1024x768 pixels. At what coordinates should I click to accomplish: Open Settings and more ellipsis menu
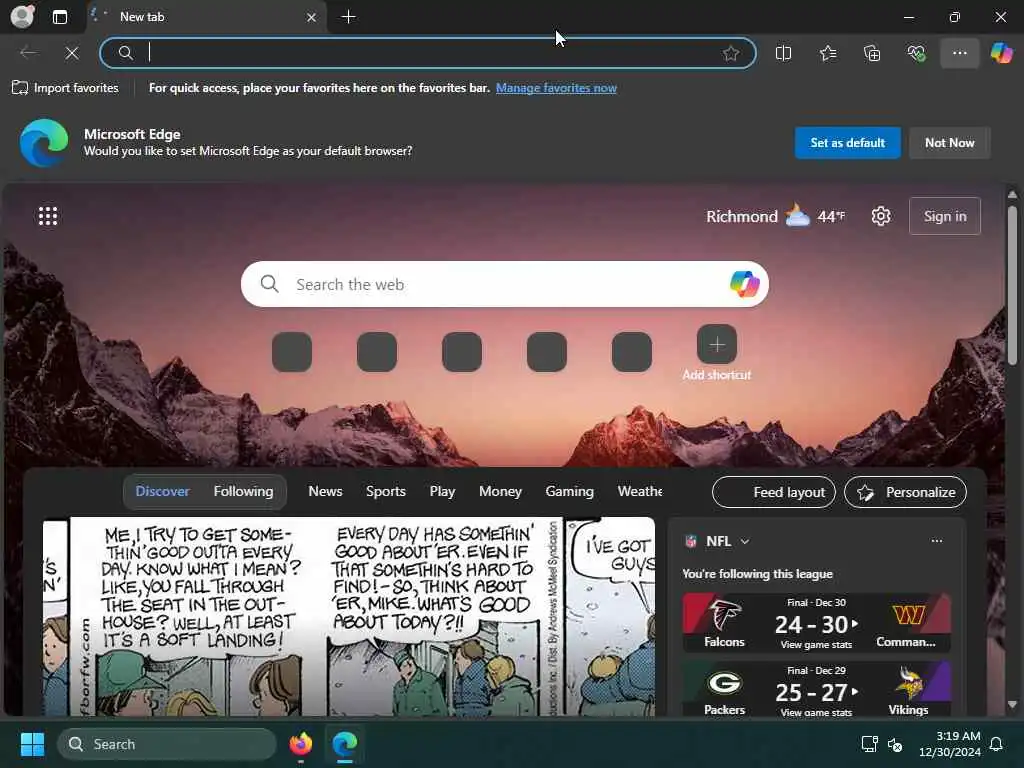[x=959, y=53]
